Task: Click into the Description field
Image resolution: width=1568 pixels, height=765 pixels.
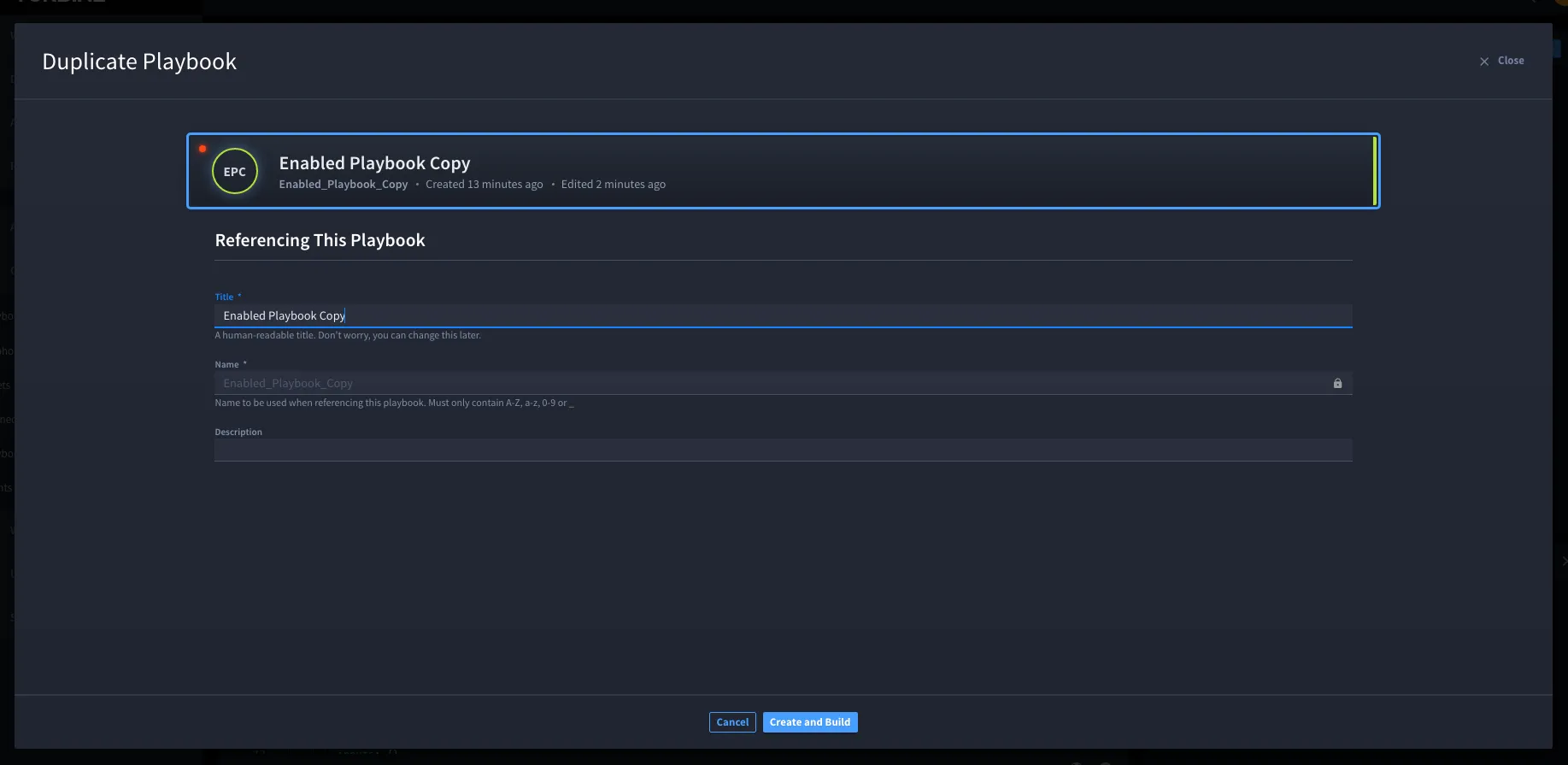Action: (x=783, y=450)
